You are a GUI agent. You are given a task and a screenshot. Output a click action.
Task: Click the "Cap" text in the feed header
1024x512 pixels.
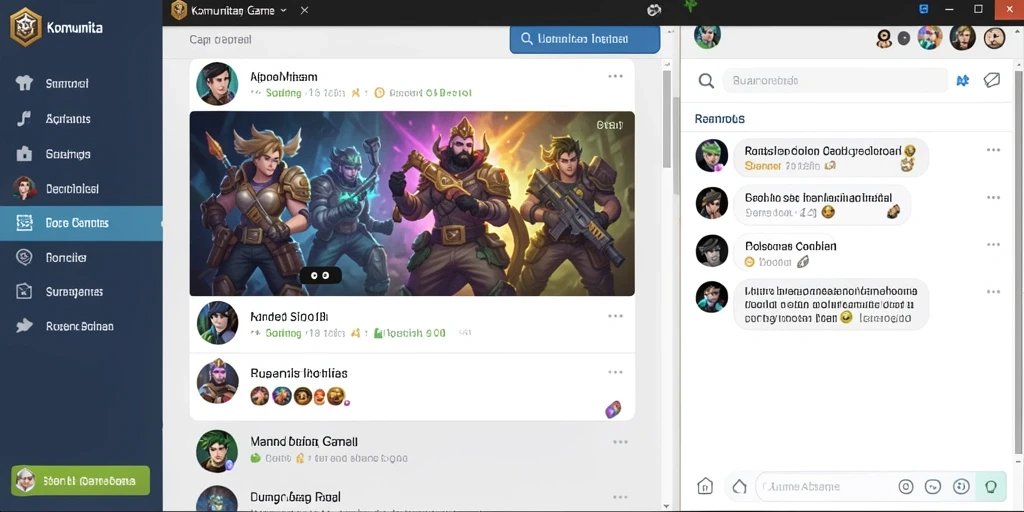click(197, 40)
